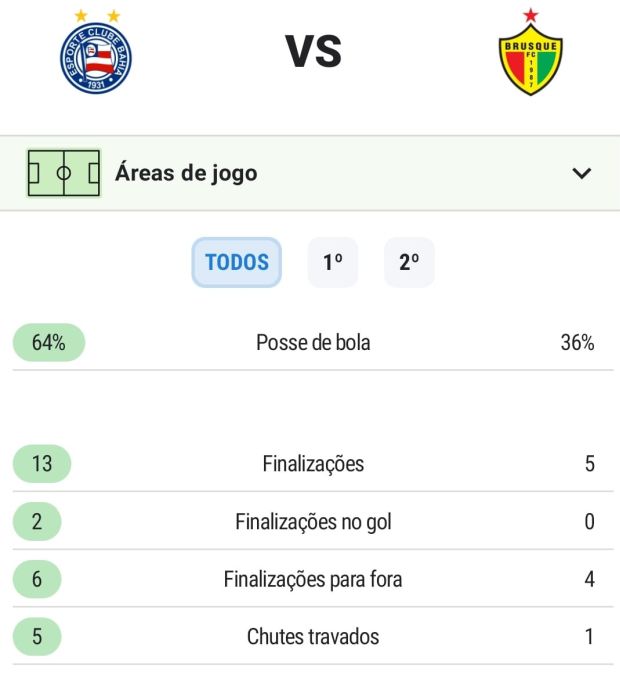Click the green 2 shots-on-goal badge
The width and height of the screenshot is (620, 679).
[x=37, y=521]
